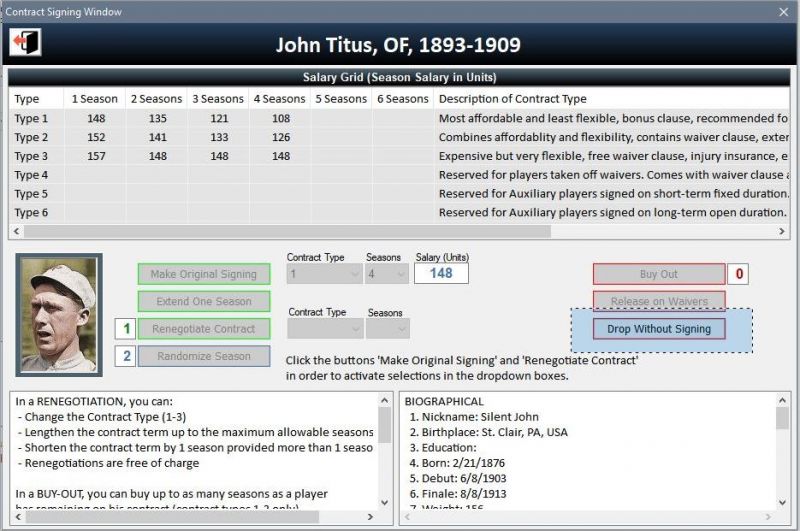Screen dimensions: 800x531
Task: Click the Randomize Season button
Action: (x=203, y=356)
